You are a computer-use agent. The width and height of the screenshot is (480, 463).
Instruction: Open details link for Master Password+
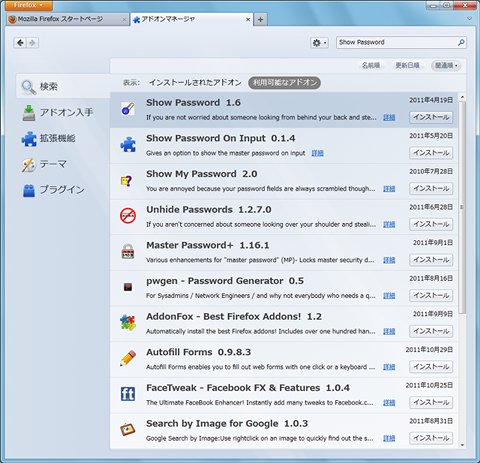click(x=389, y=260)
